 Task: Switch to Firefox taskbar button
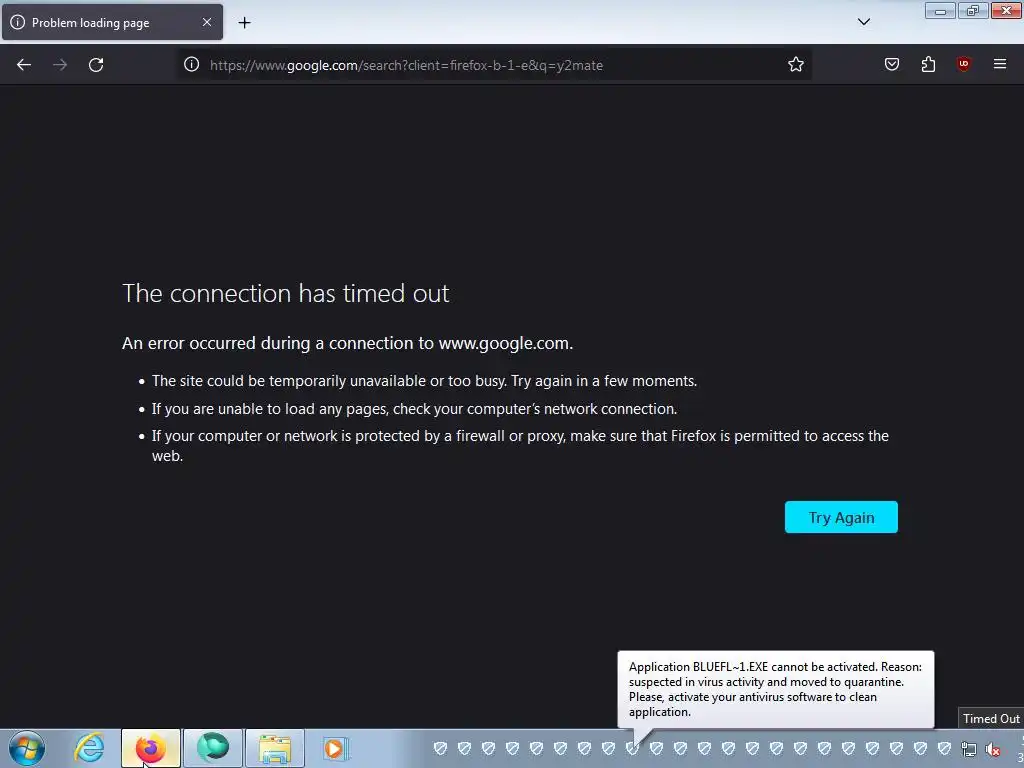[150, 748]
